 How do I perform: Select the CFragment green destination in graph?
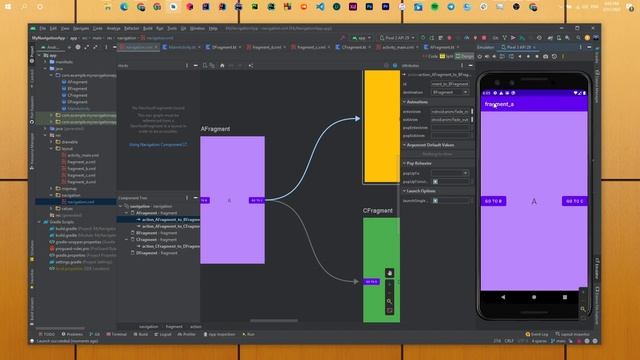[381, 270]
